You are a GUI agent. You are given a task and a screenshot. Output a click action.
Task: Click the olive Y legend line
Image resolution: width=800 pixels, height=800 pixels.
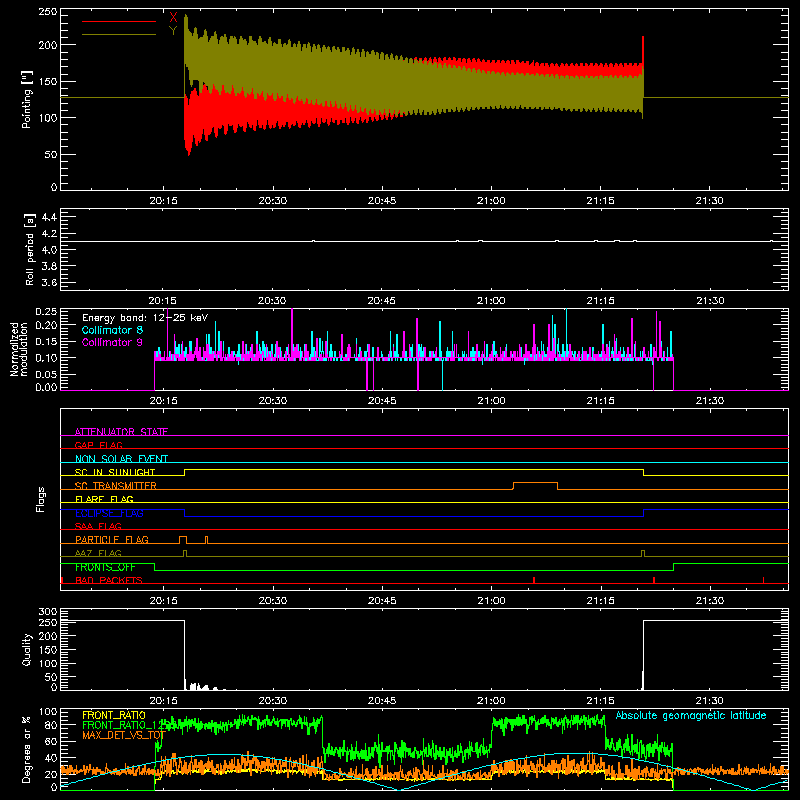[119, 34]
